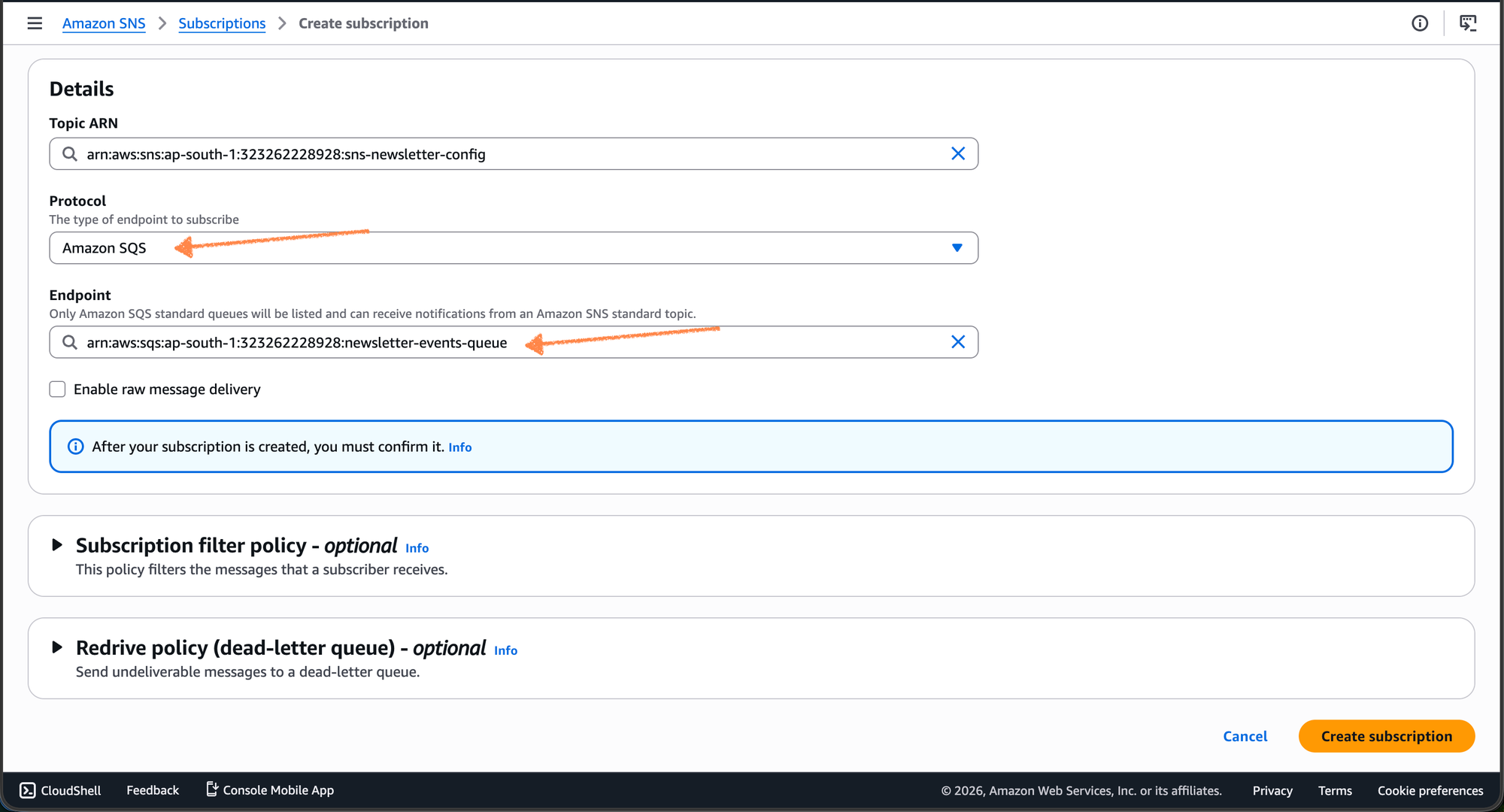Open Info link beside Redrive policy
The height and width of the screenshot is (812, 1504).
(x=505, y=650)
